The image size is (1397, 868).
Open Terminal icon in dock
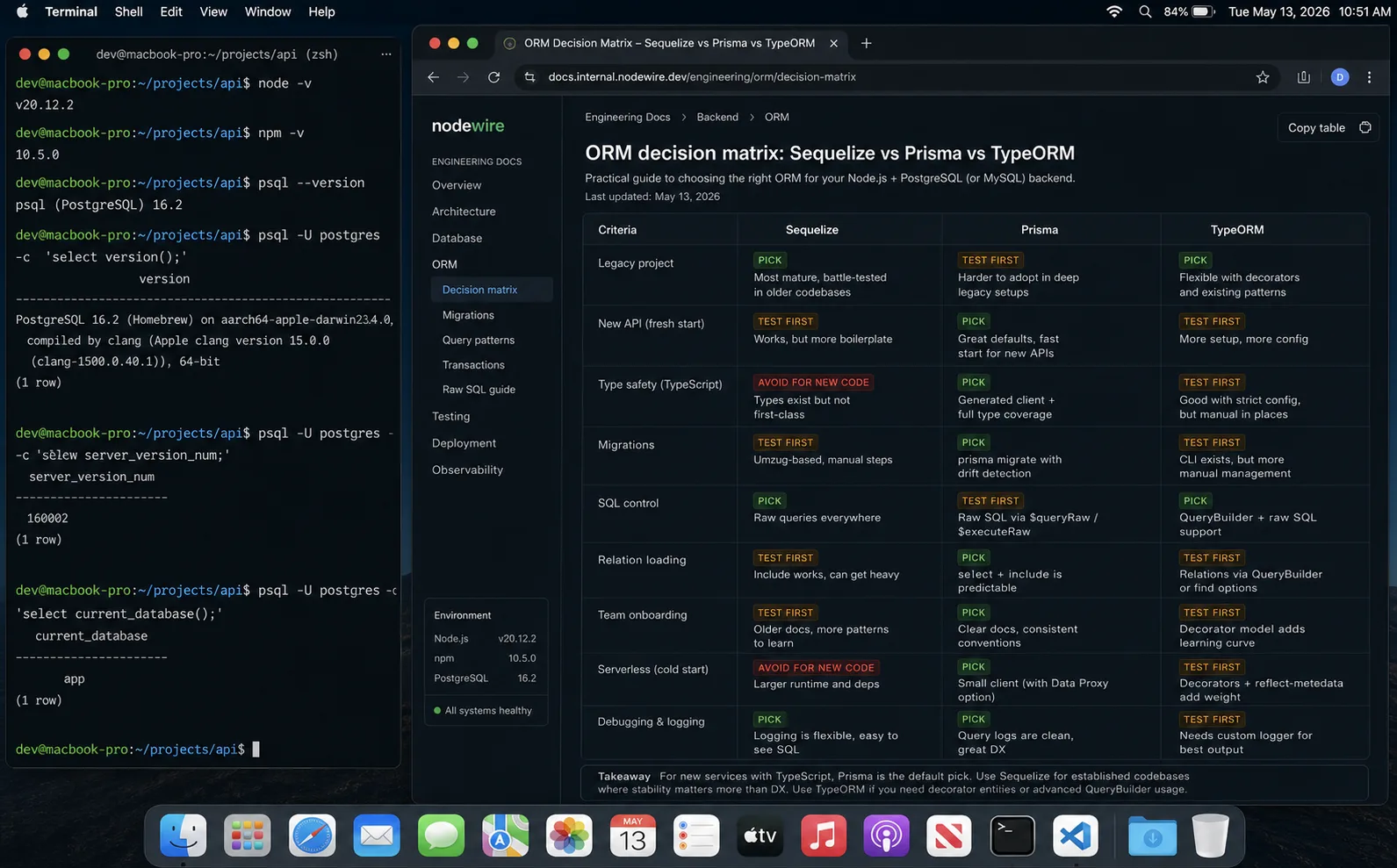click(x=1012, y=835)
